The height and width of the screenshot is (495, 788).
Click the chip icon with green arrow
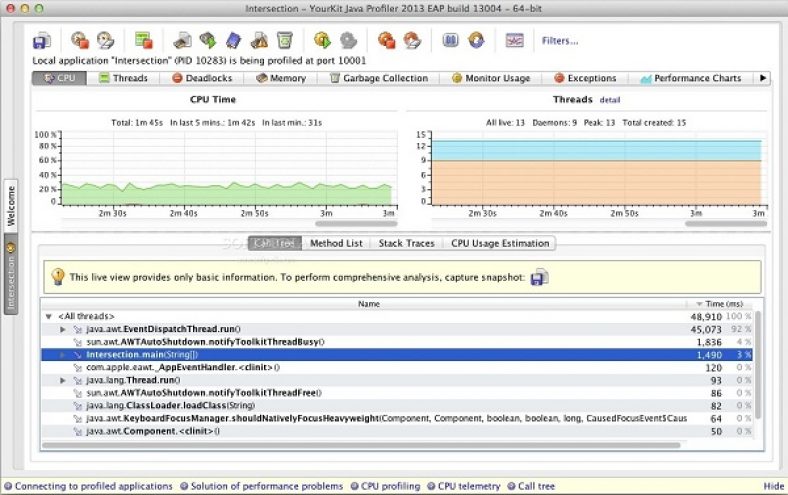coord(208,40)
